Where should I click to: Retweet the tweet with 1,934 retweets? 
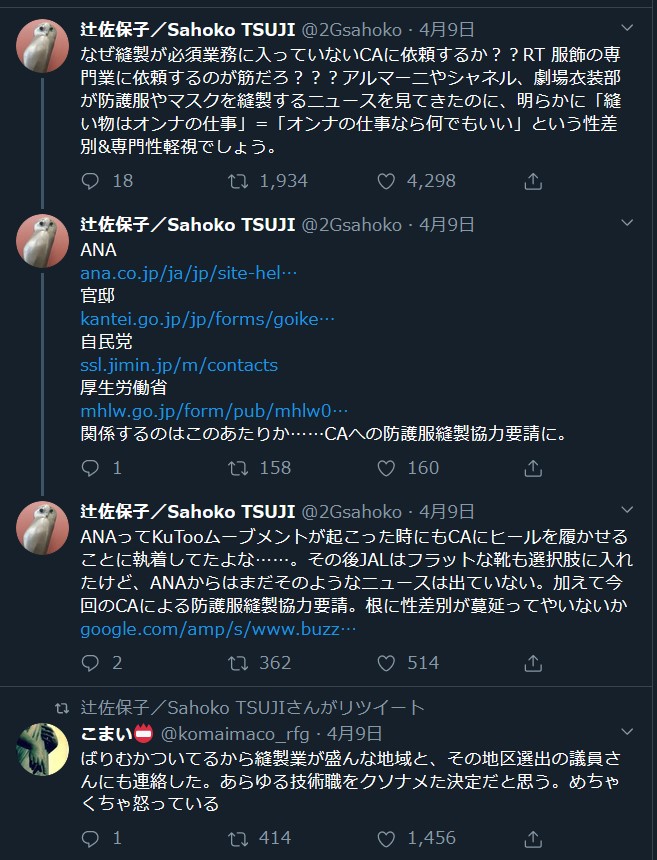tap(239, 181)
